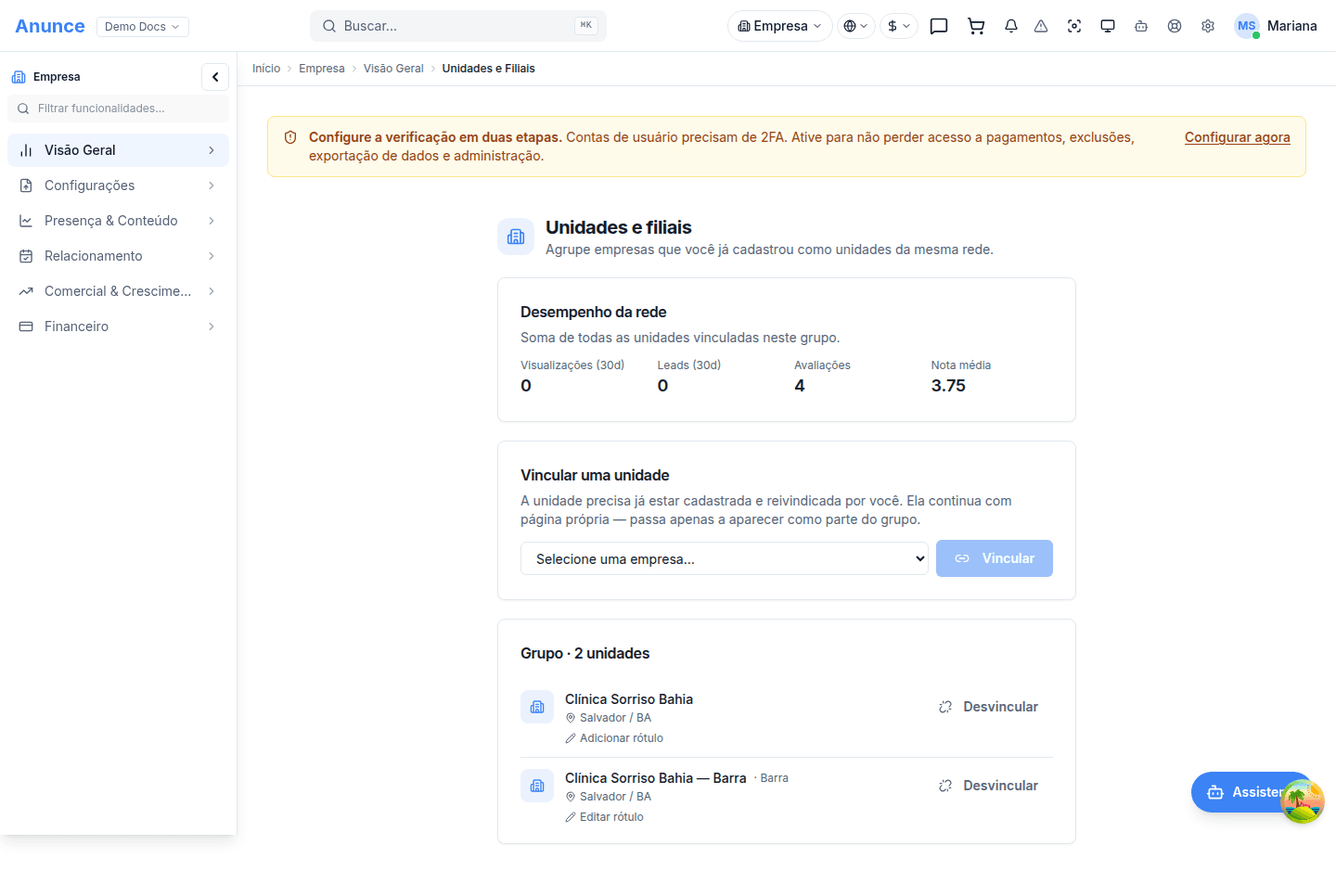
Task: Open the settings gear icon
Action: point(1208,26)
